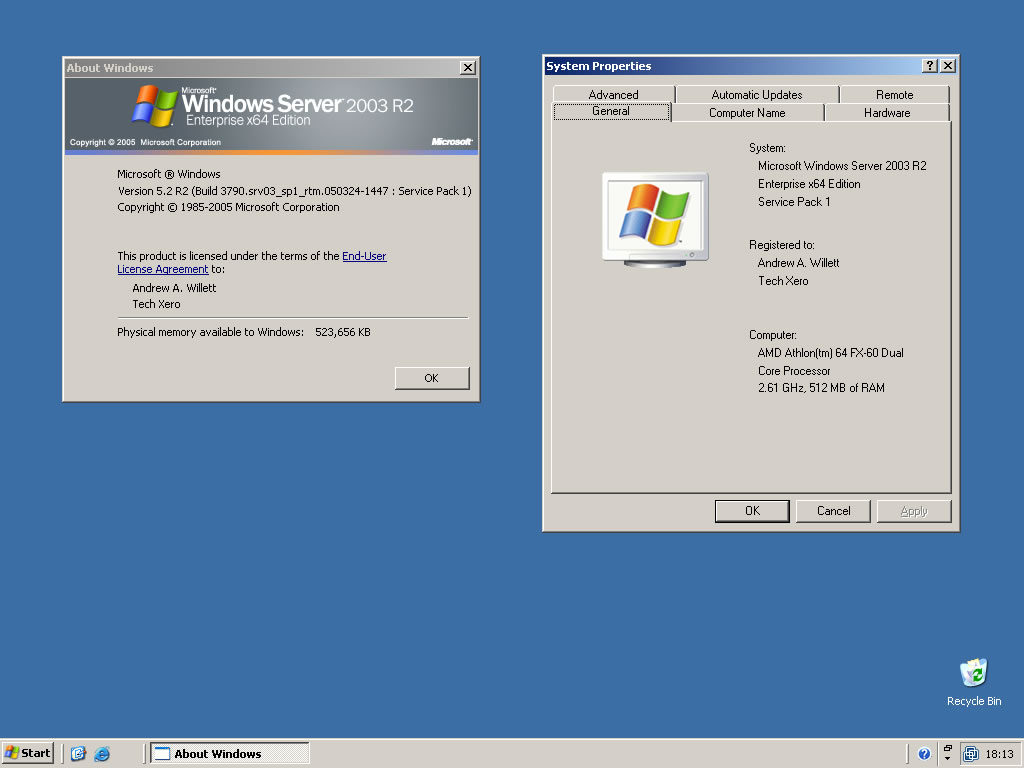Switch to the Advanced tab
Viewport: 1024px width, 768px height.
coord(613,95)
